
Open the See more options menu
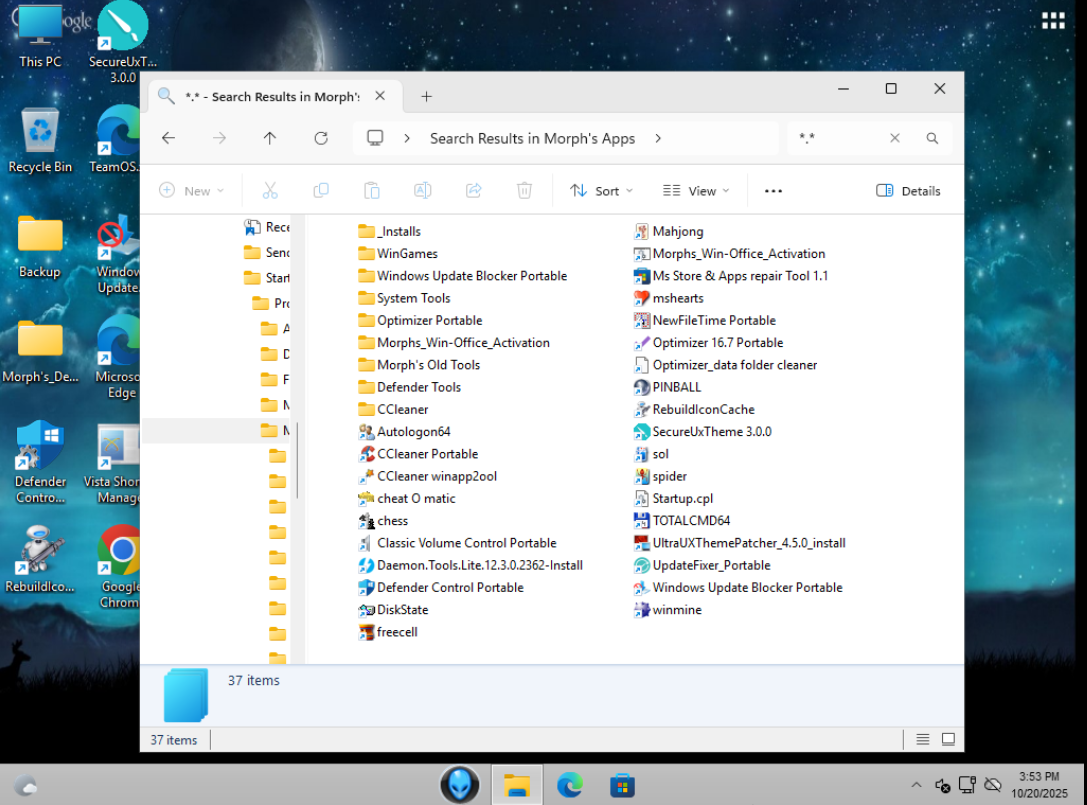[x=773, y=191]
